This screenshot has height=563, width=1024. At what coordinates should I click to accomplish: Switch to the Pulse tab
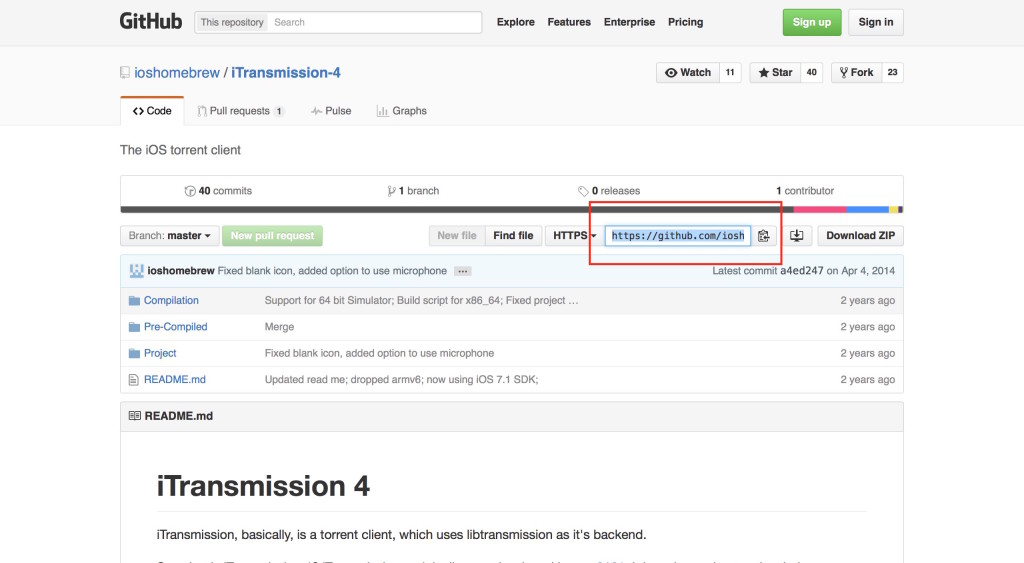[331, 111]
